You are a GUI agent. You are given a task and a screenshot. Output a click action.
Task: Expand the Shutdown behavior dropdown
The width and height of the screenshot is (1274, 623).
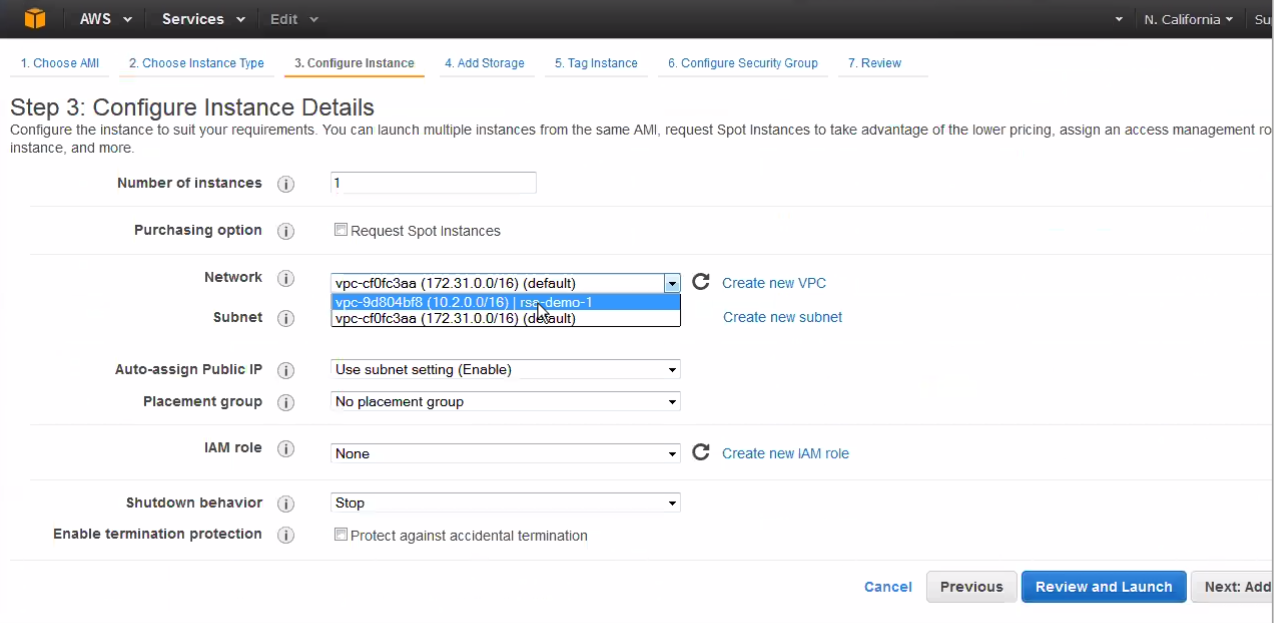(505, 503)
